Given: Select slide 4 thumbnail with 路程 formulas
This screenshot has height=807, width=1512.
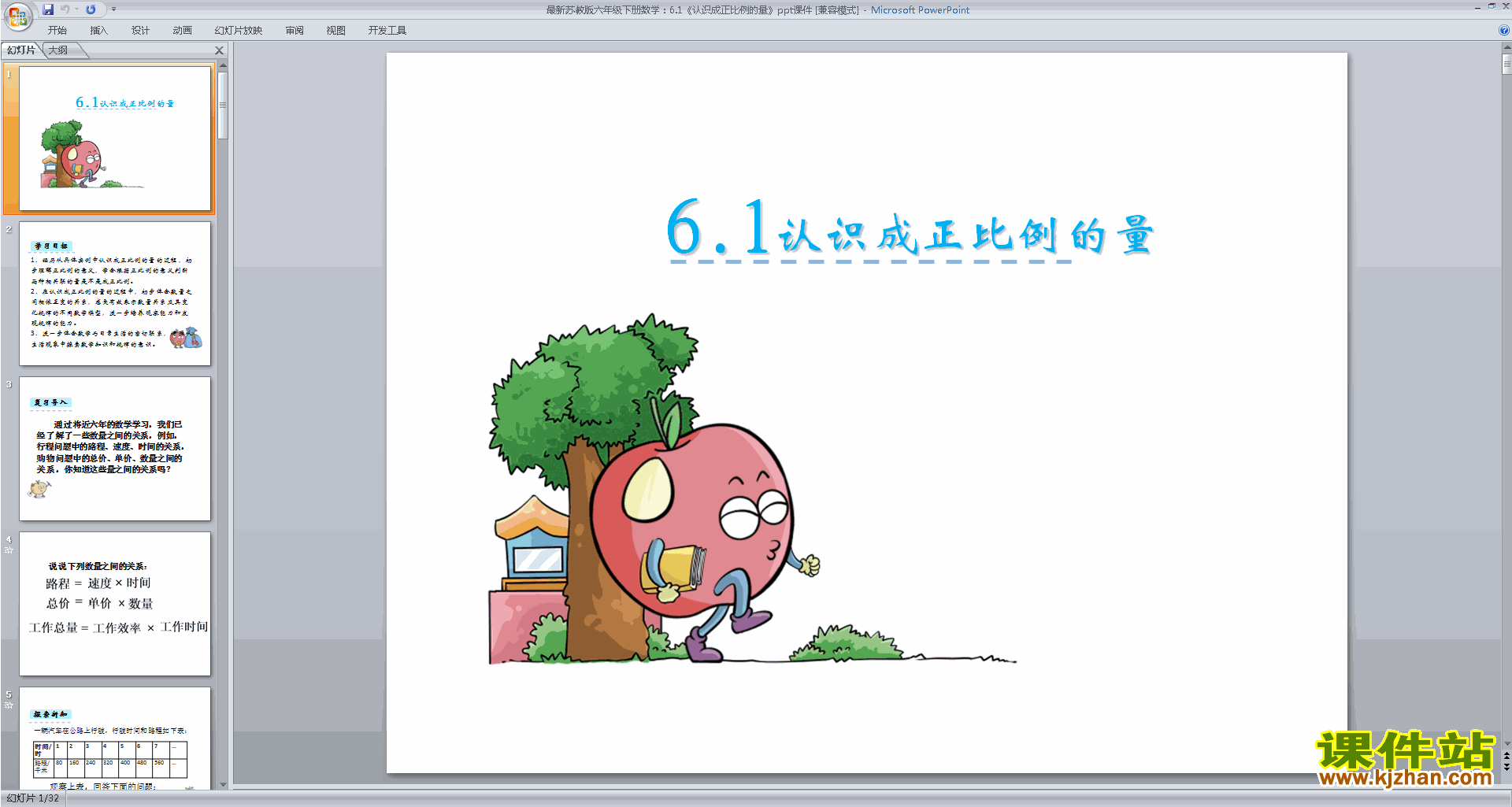Looking at the screenshot, I should 115,603.
